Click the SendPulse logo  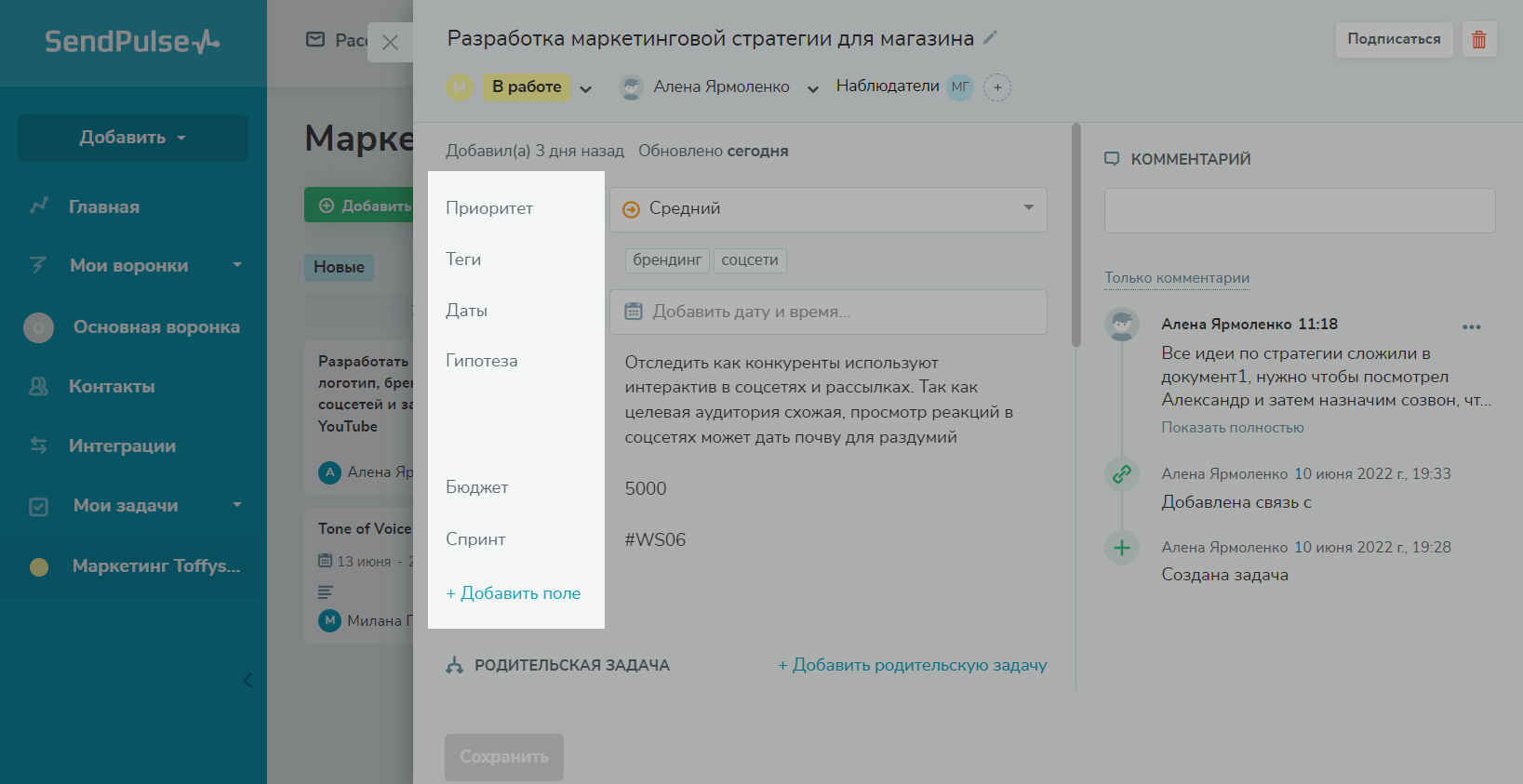coord(132,42)
